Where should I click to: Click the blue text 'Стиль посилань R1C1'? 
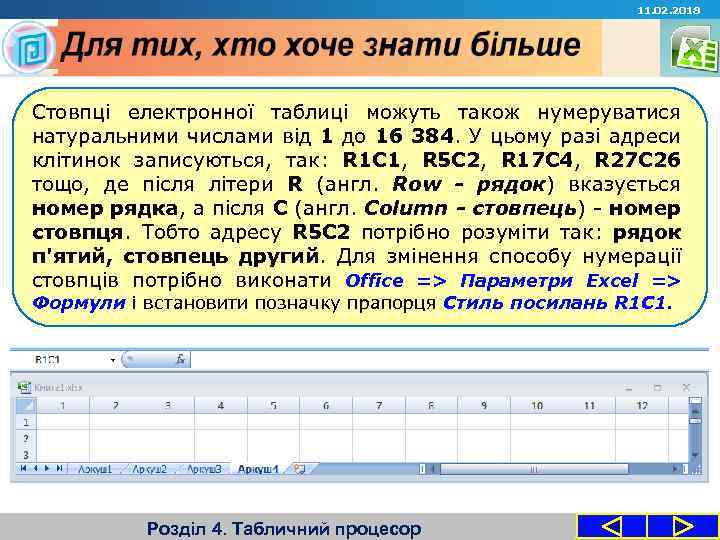555,303
